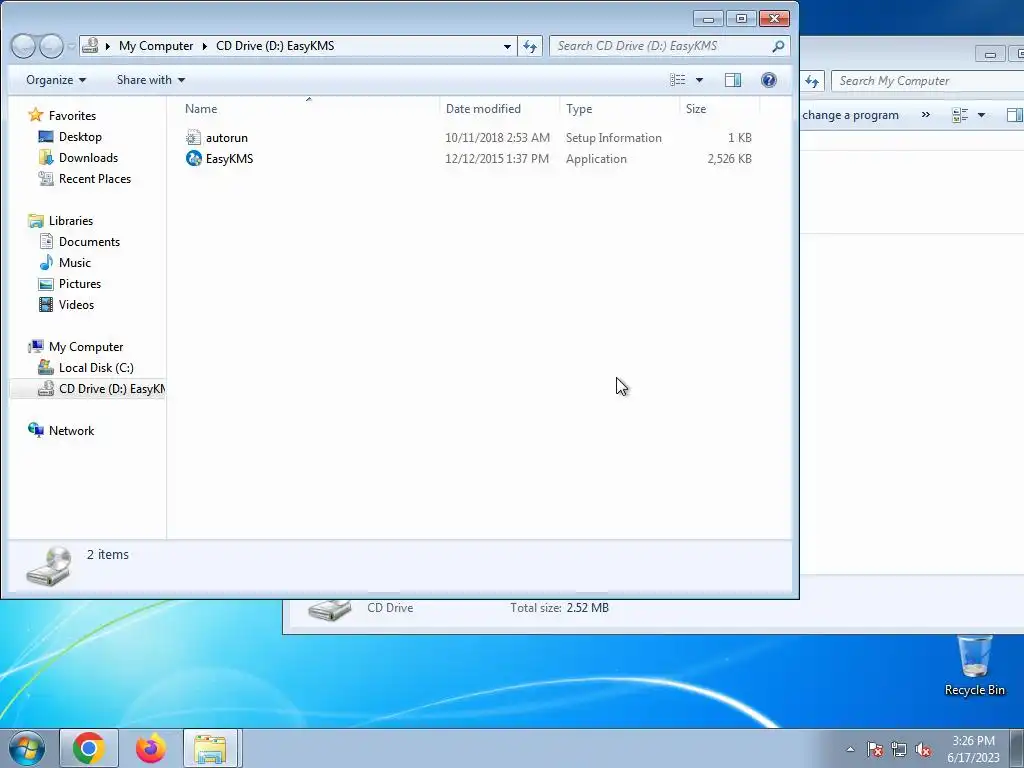Open Explorer help via question mark
This screenshot has width=1024, height=768.
(769, 80)
